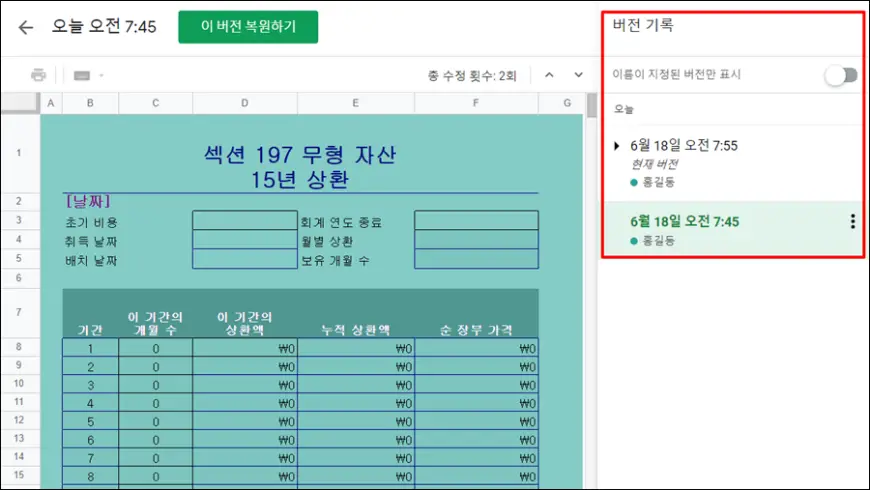Click the print icon in the toolbar

point(38,75)
